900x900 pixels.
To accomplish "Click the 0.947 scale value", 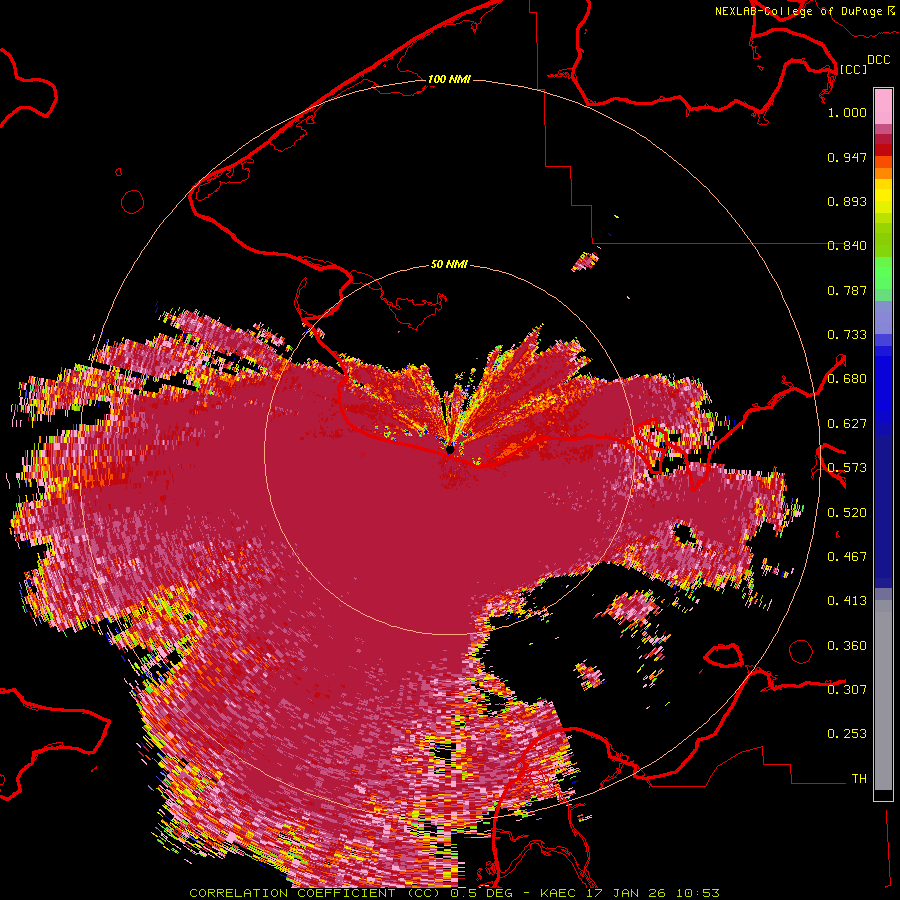I will 847,157.
